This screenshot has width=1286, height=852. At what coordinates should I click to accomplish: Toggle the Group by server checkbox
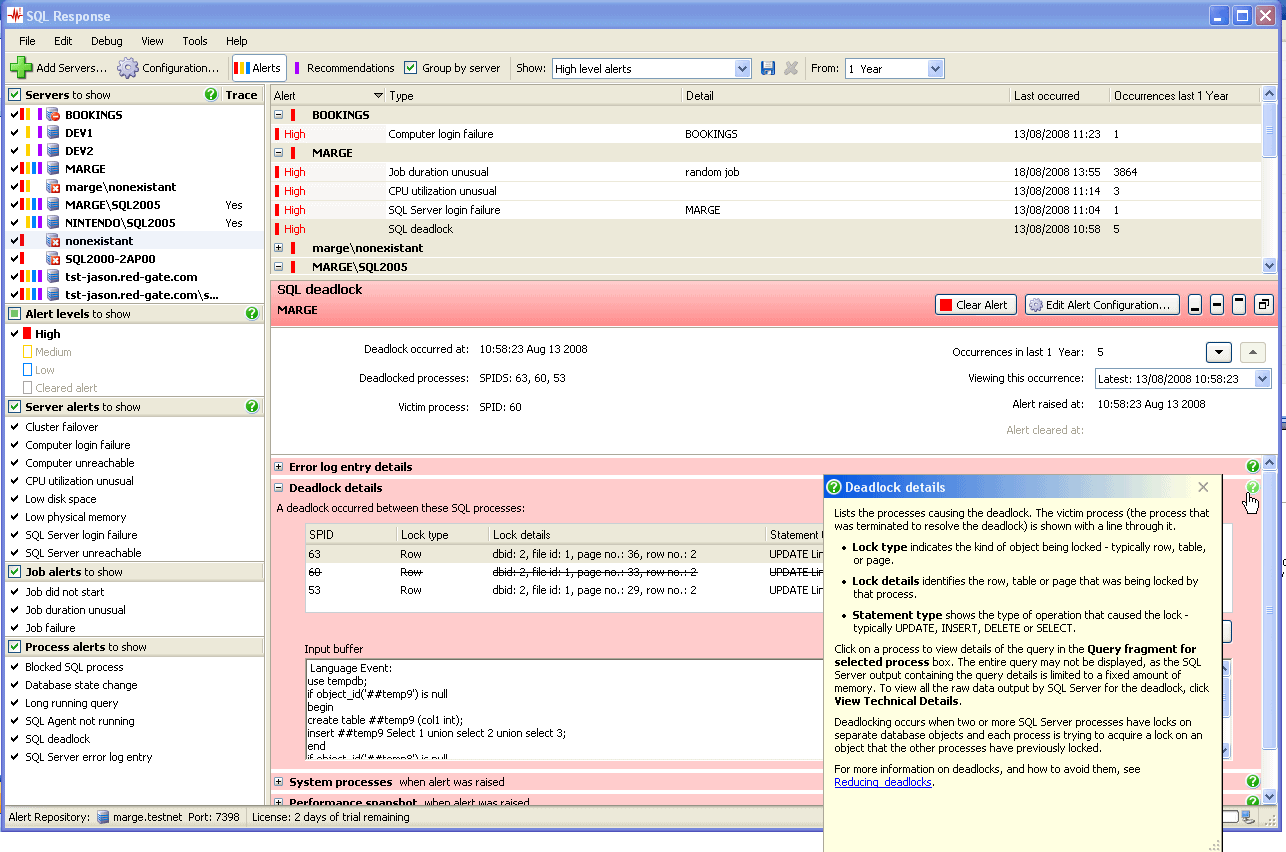(x=410, y=68)
